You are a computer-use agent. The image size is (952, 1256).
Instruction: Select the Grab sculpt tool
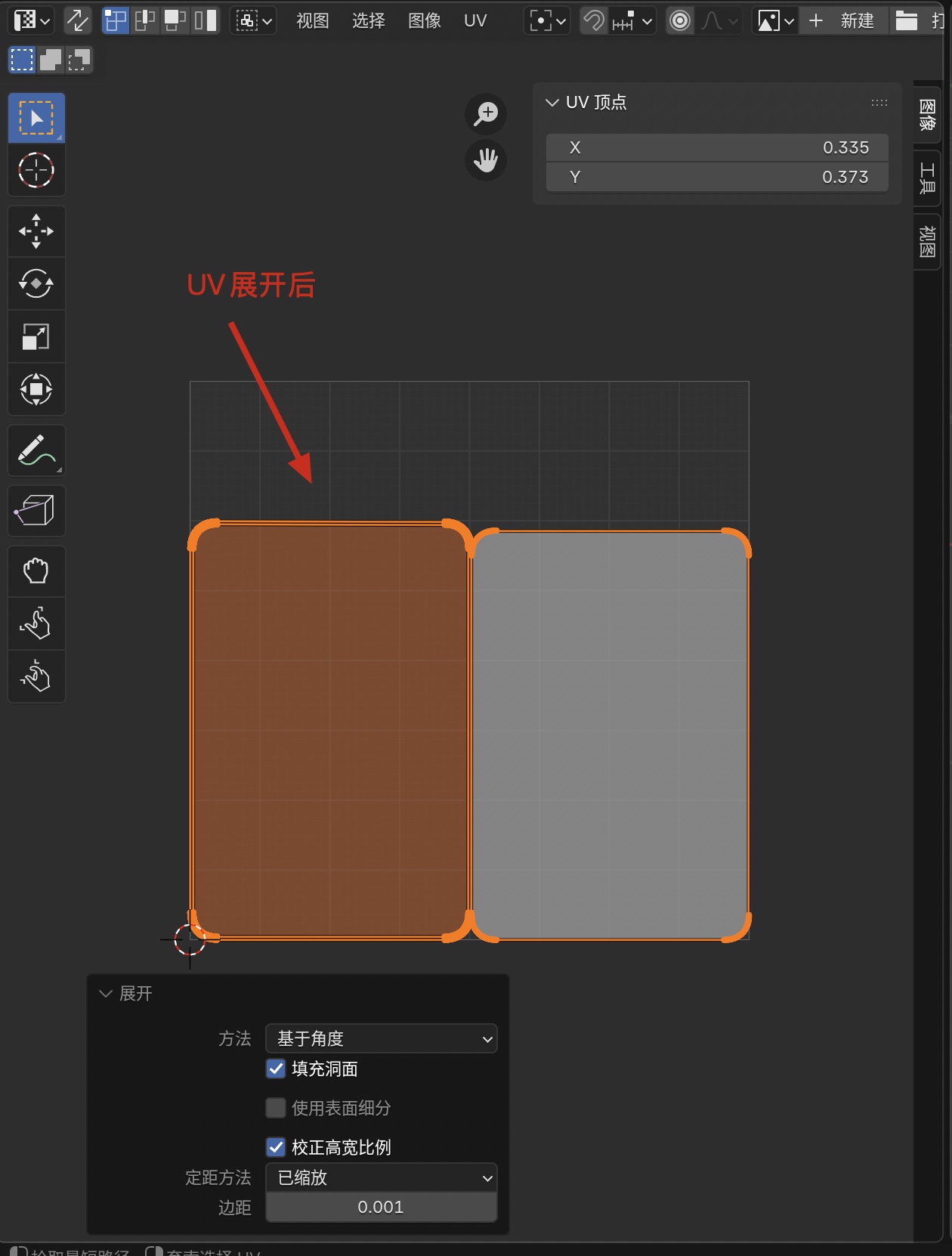36,571
